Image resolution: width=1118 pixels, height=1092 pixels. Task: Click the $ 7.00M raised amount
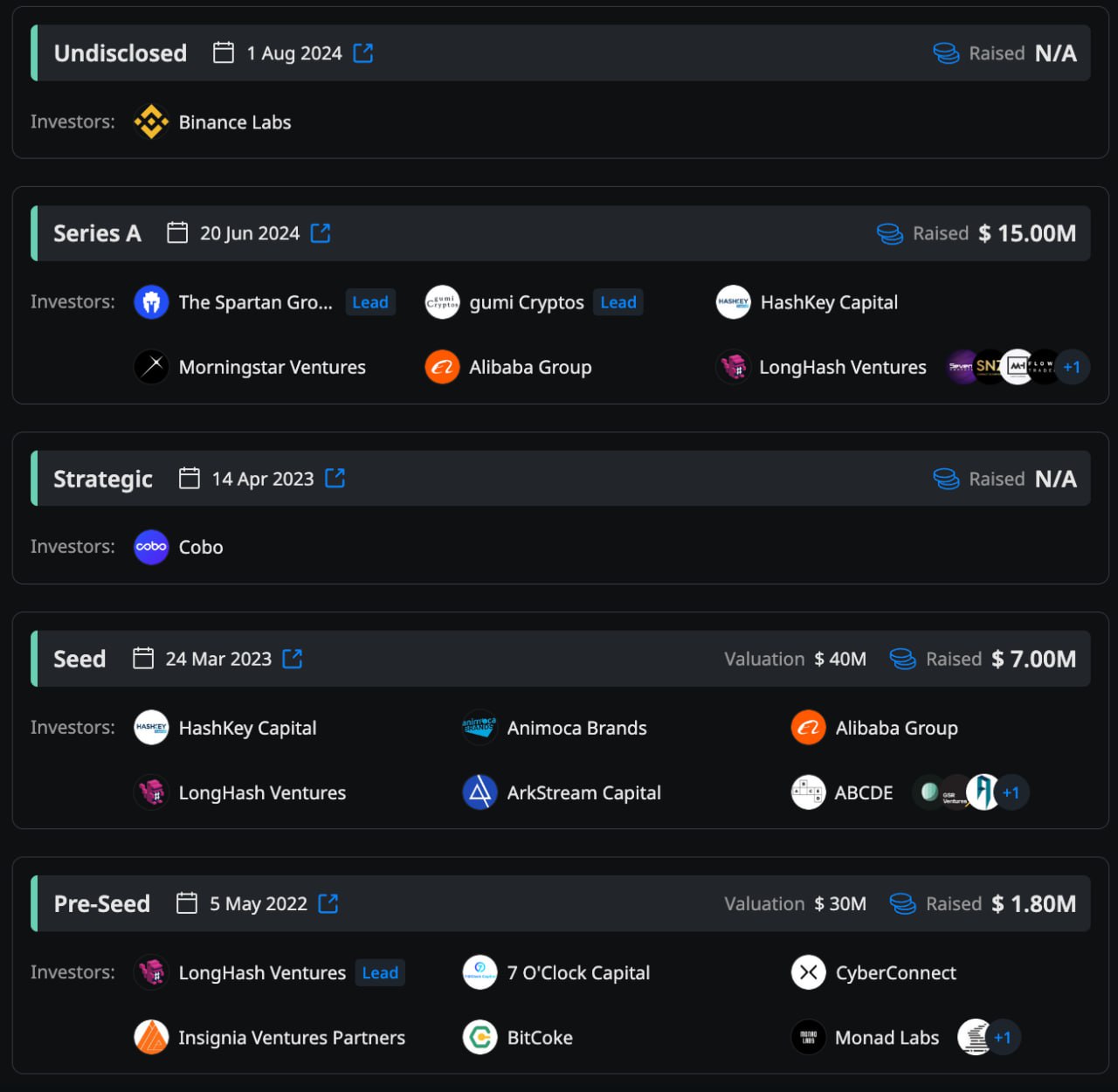tap(1034, 659)
